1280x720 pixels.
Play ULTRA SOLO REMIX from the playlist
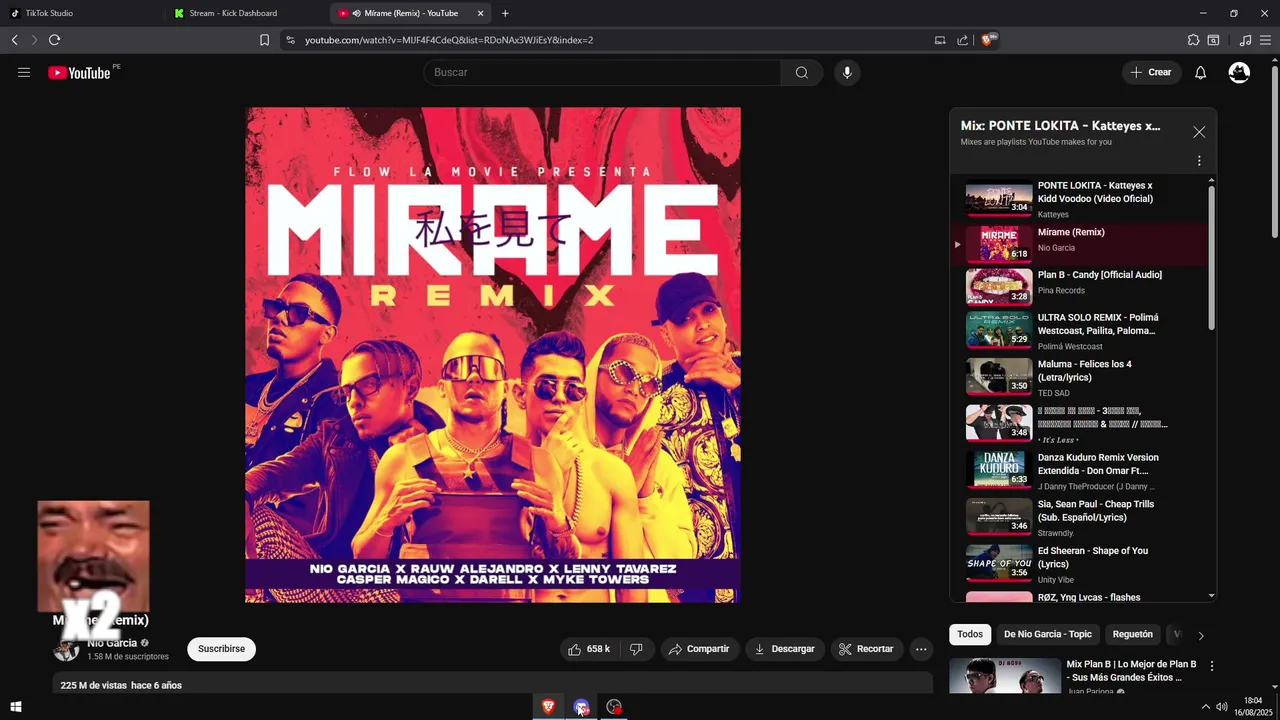click(x=1080, y=330)
